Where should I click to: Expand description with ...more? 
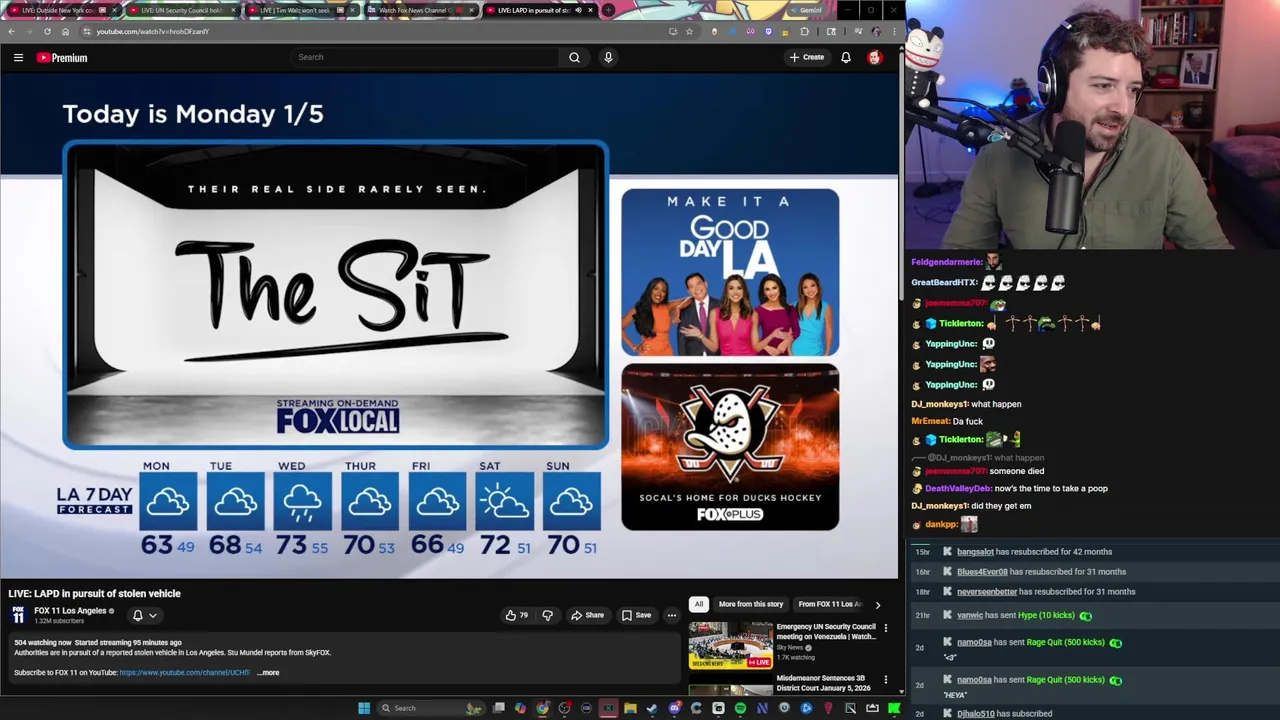click(x=268, y=672)
